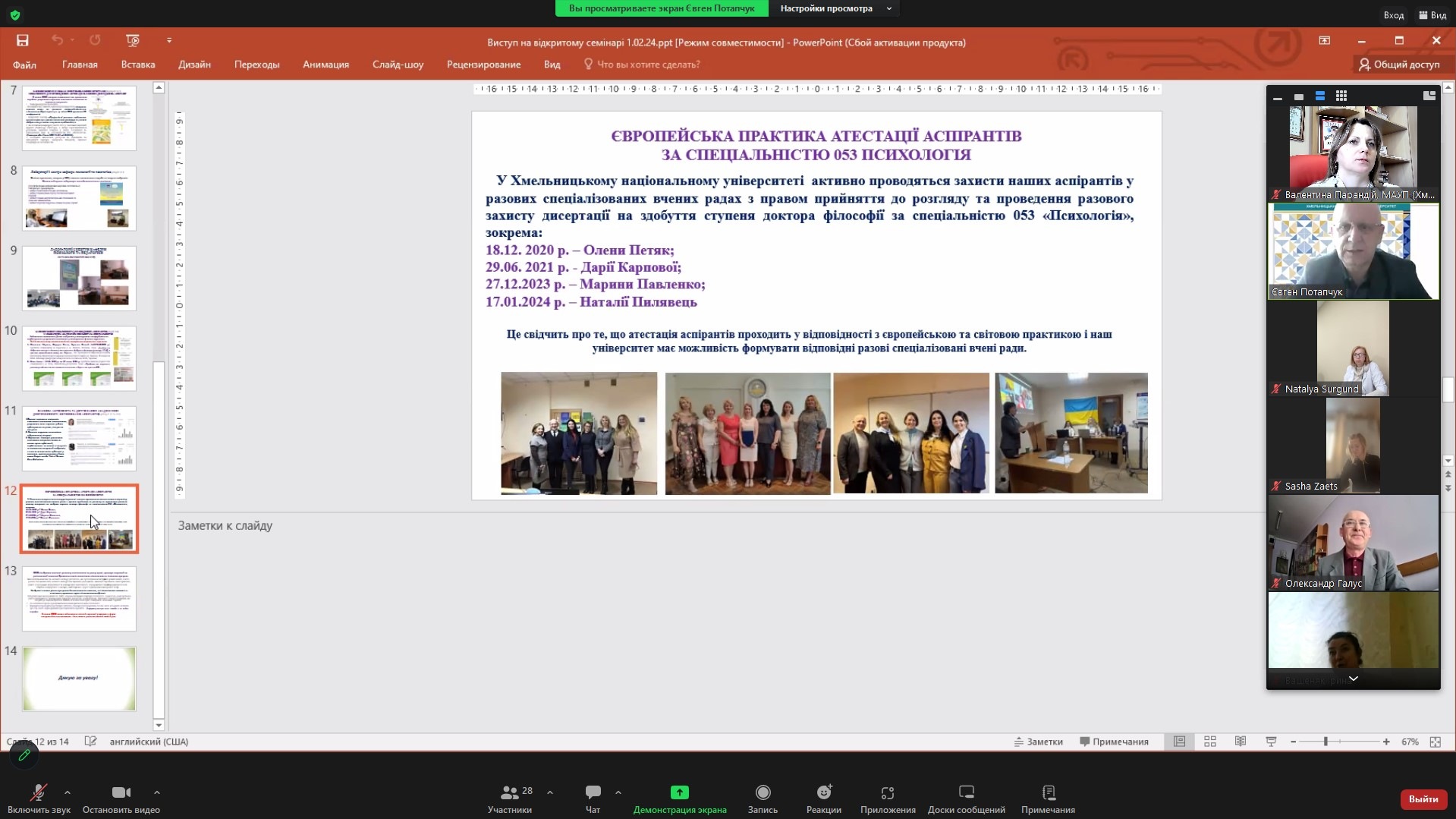This screenshot has height=819, width=1456.
Task: Click the zoom out minus button
Action: [x=1294, y=742]
